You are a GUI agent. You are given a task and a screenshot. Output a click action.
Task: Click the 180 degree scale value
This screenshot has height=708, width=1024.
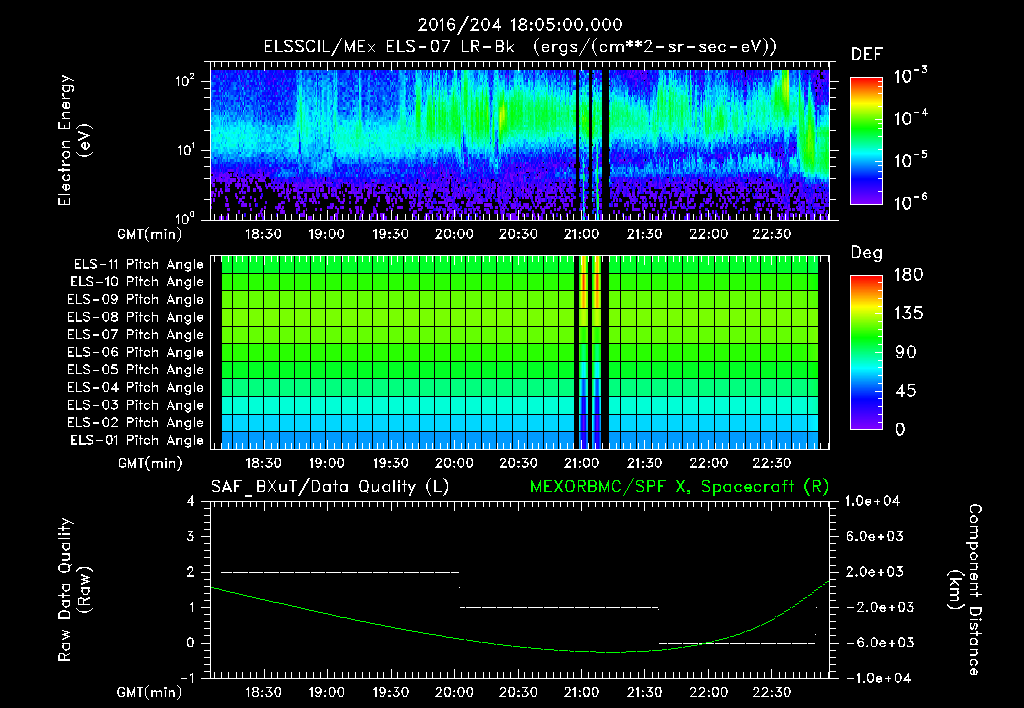(x=908, y=275)
